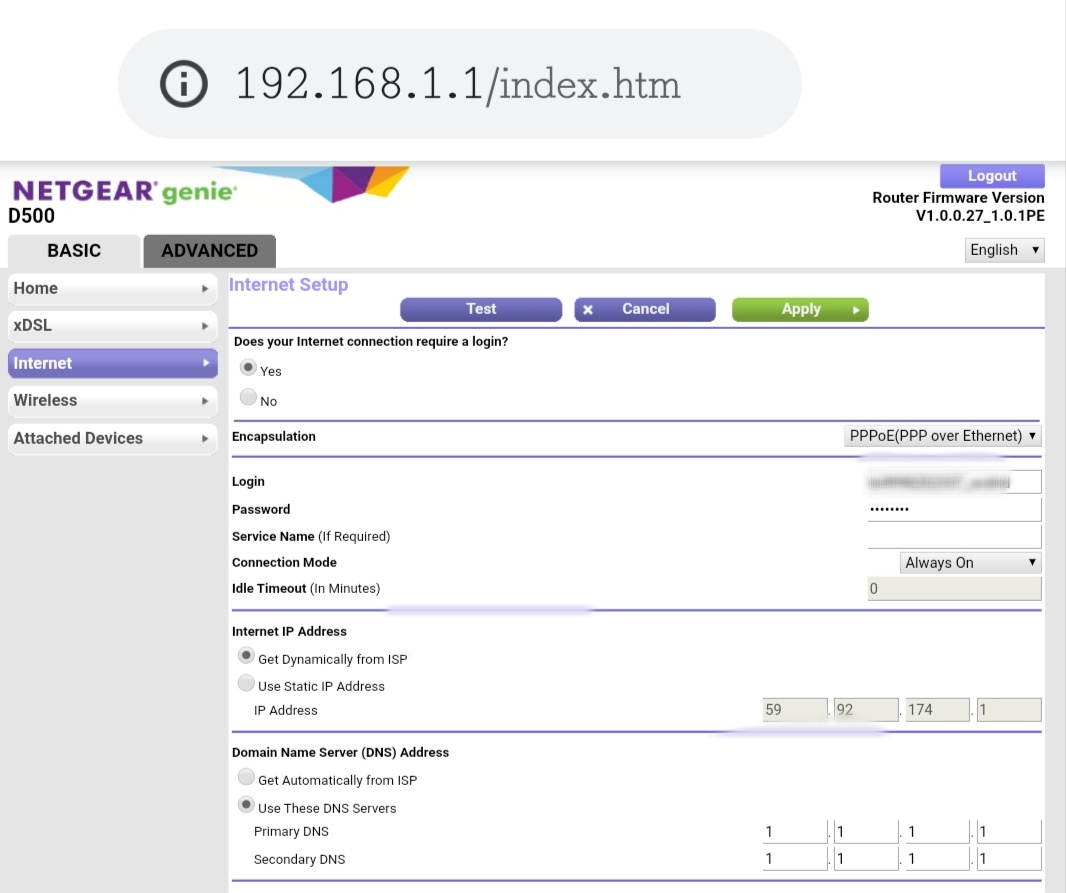Expand the Home sidebar arrow
This screenshot has width=1066, height=893.
point(207,289)
